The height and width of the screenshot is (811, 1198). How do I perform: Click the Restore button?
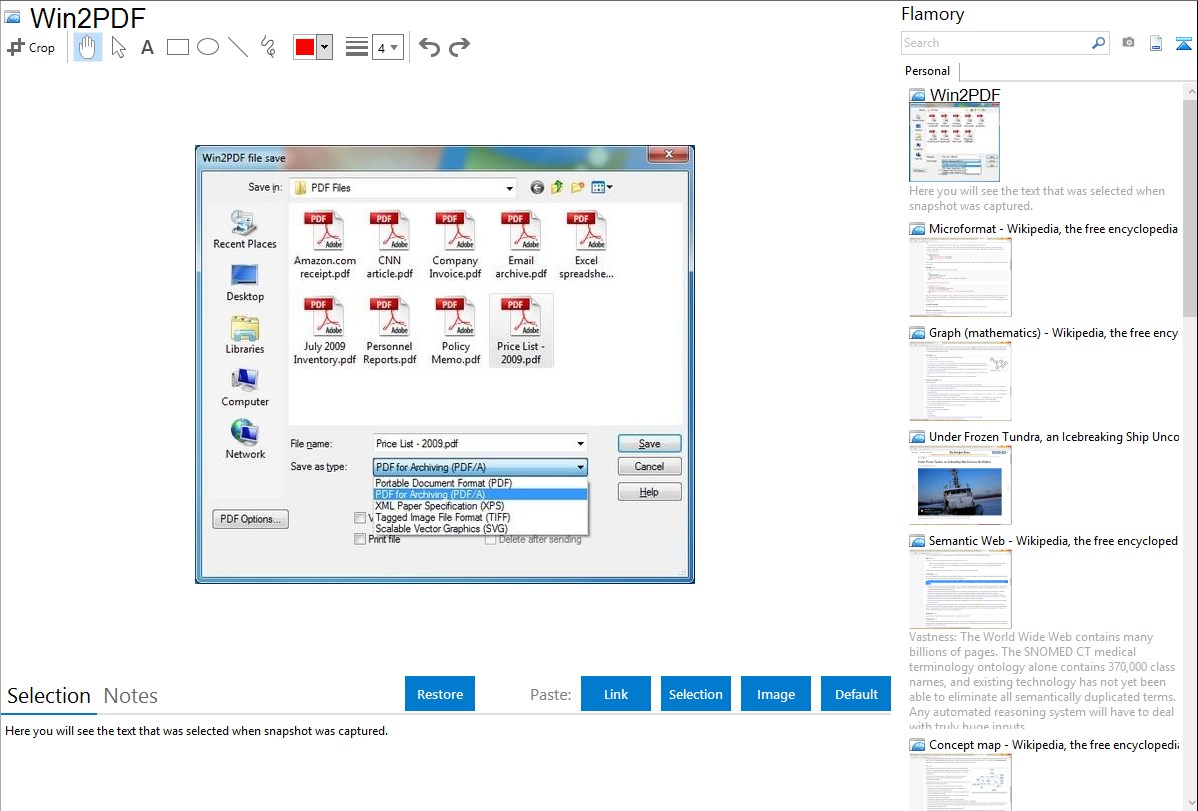(x=440, y=694)
